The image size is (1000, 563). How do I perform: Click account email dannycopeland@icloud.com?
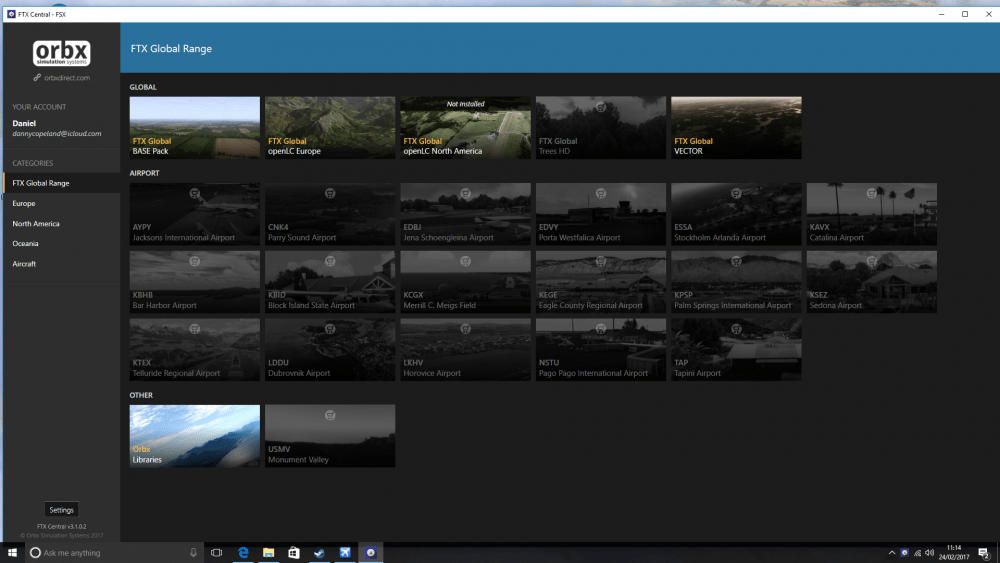coord(57,134)
